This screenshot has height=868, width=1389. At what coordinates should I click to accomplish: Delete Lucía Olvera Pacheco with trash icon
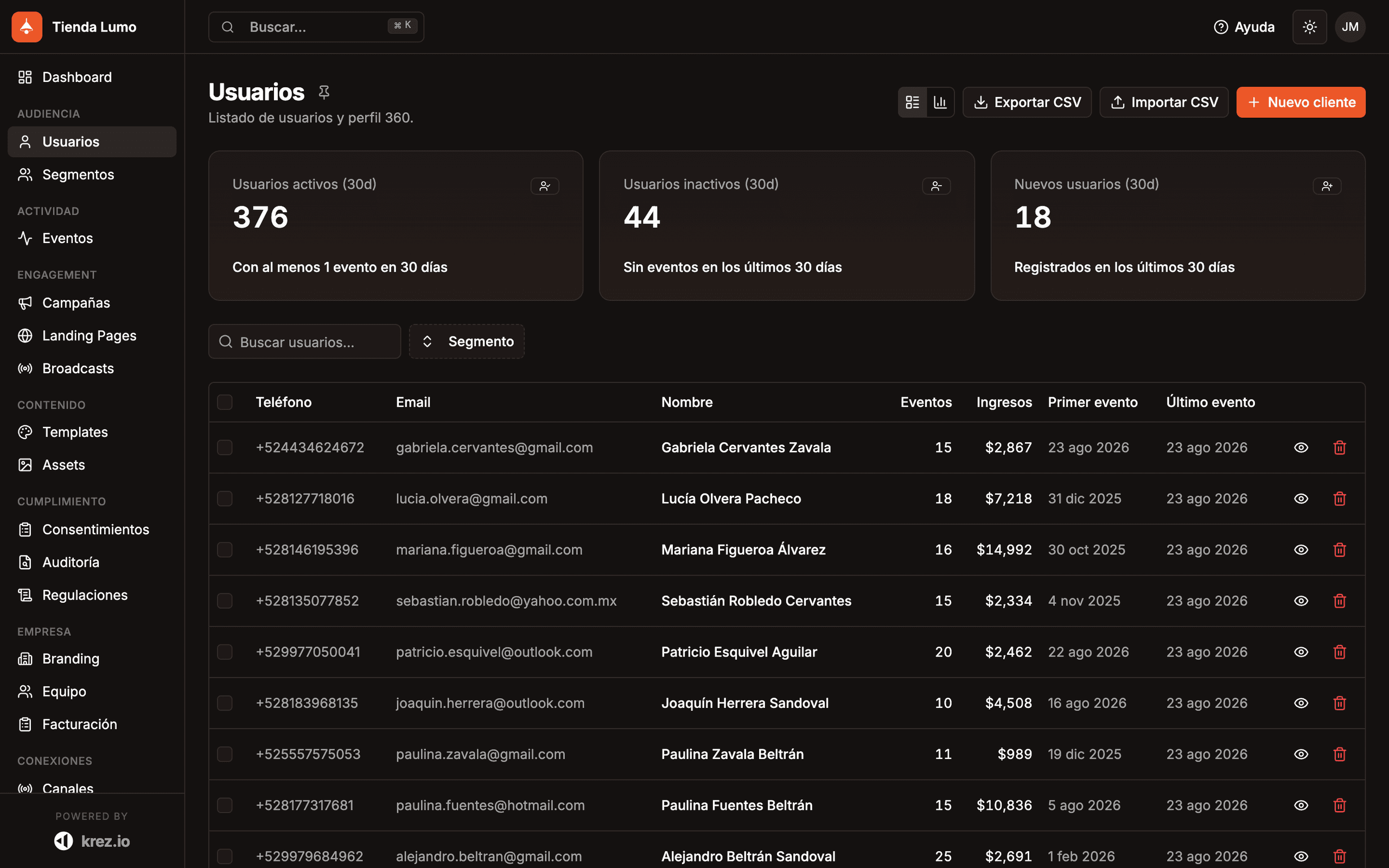pyautogui.click(x=1340, y=499)
